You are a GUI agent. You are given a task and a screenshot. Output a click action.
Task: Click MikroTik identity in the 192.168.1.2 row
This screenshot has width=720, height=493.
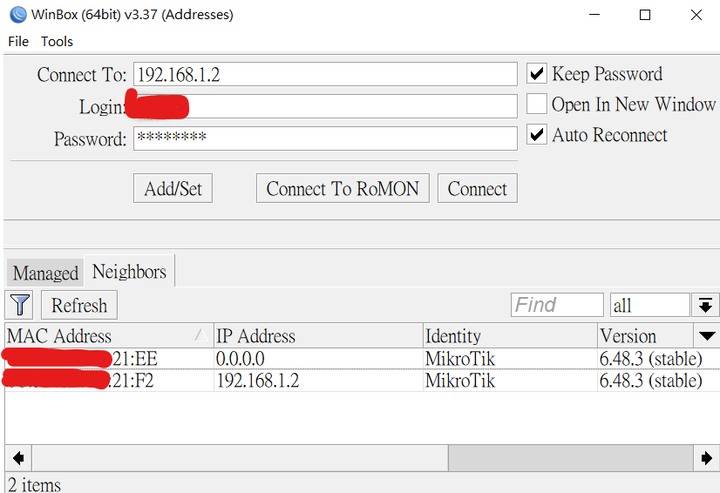click(460, 381)
